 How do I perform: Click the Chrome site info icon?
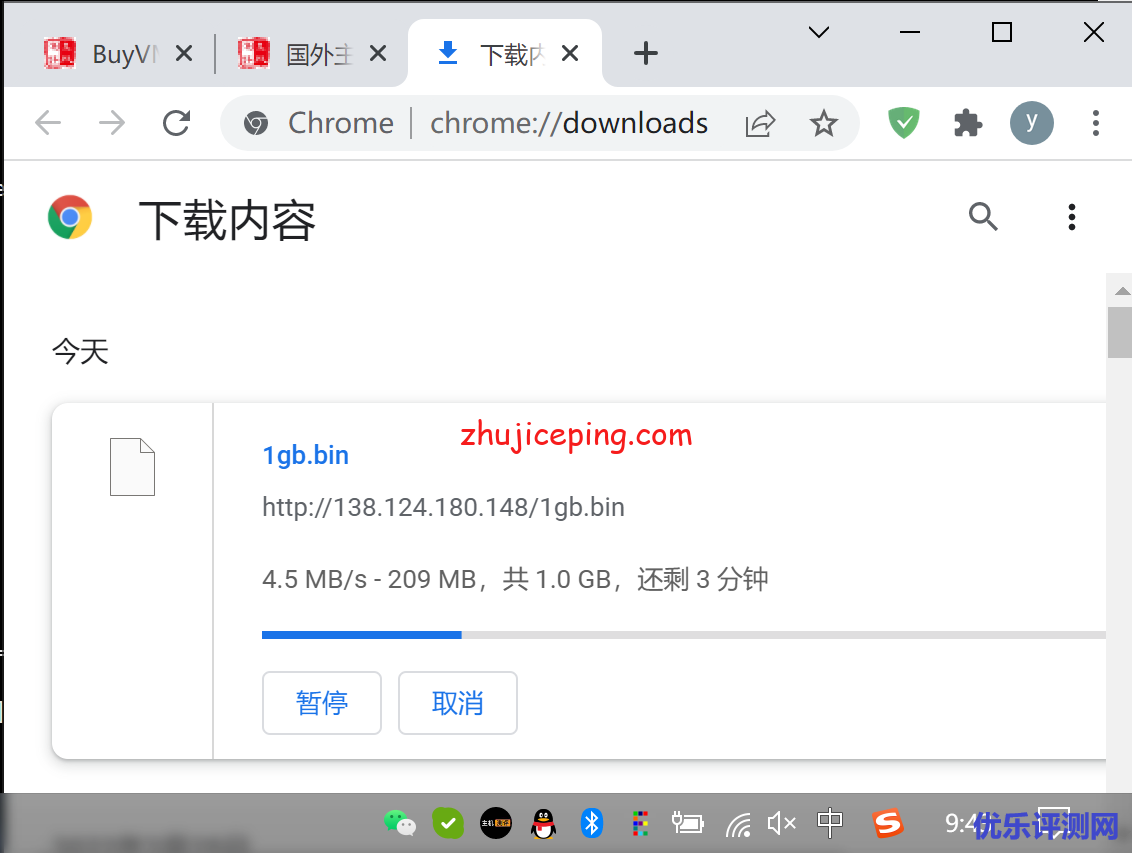[256, 123]
